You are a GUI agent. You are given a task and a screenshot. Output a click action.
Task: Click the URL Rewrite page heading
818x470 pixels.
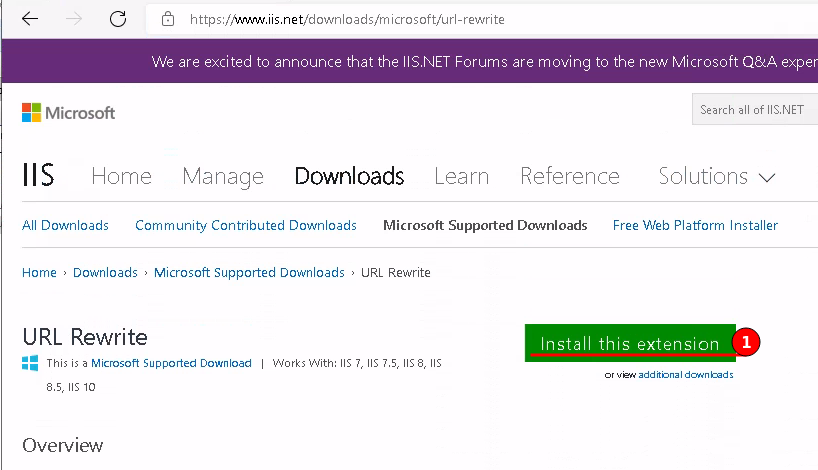pyautogui.click(x=85, y=337)
